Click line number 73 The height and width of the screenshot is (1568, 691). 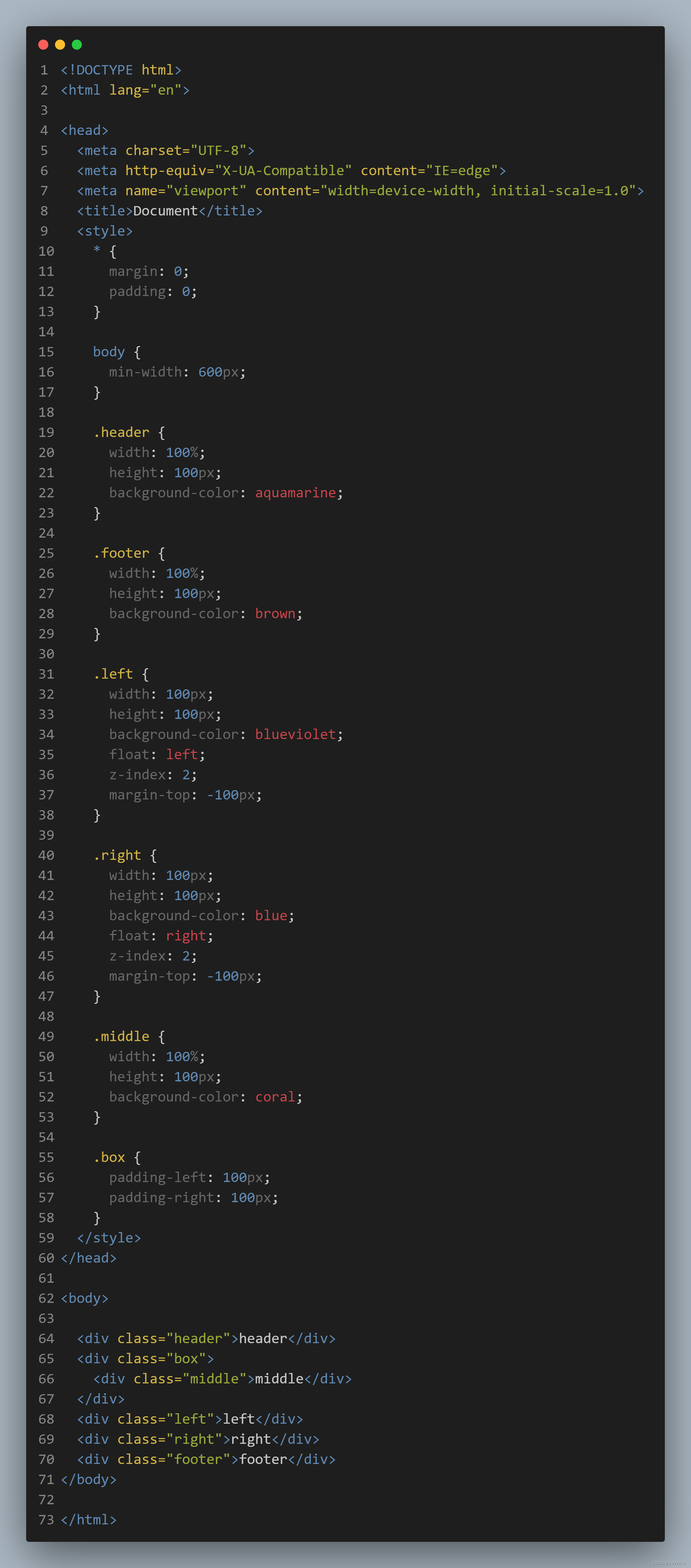click(x=46, y=1519)
